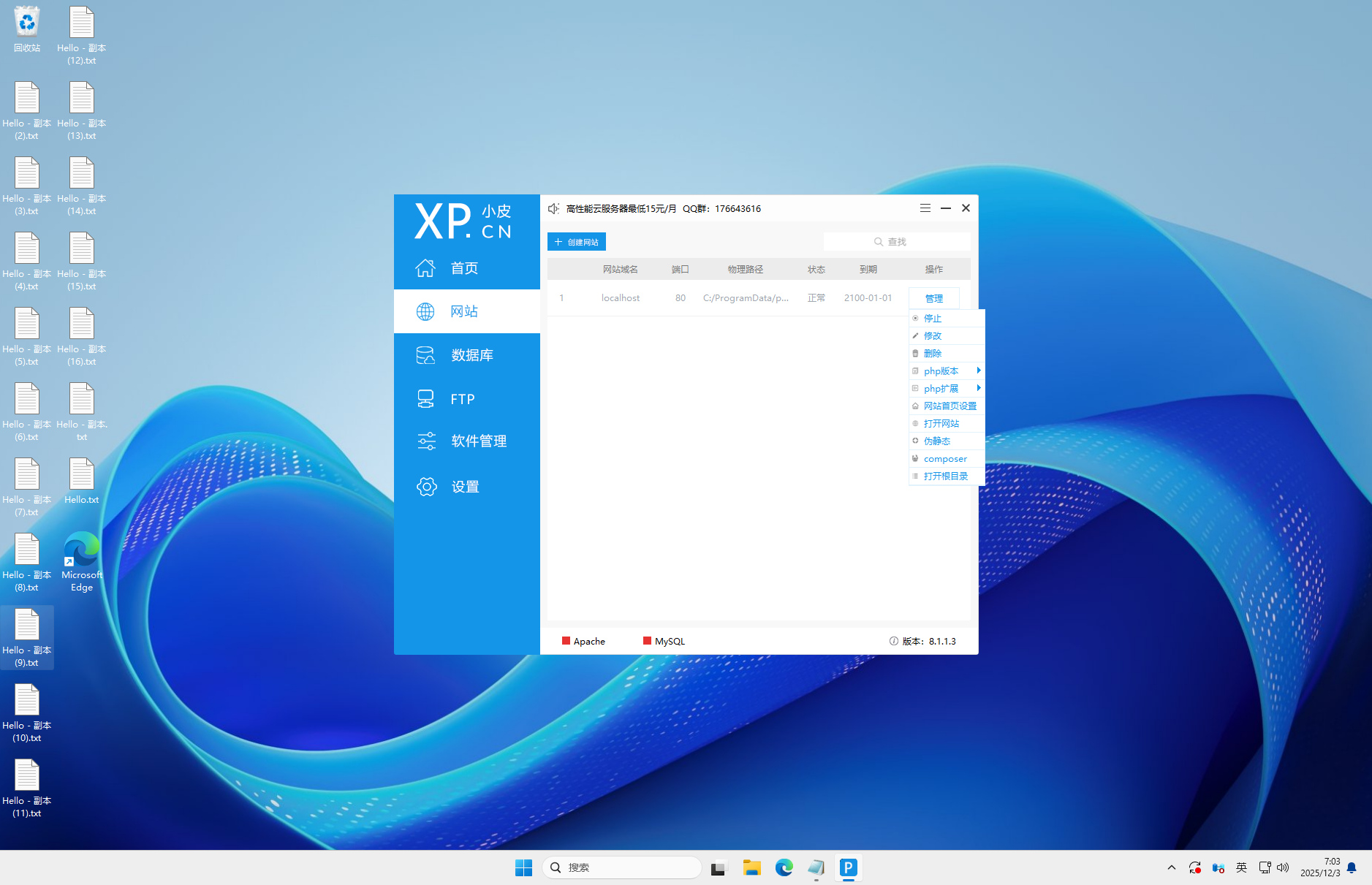Click the network icon in tray
The height and width of the screenshot is (885, 1372).
(1265, 867)
